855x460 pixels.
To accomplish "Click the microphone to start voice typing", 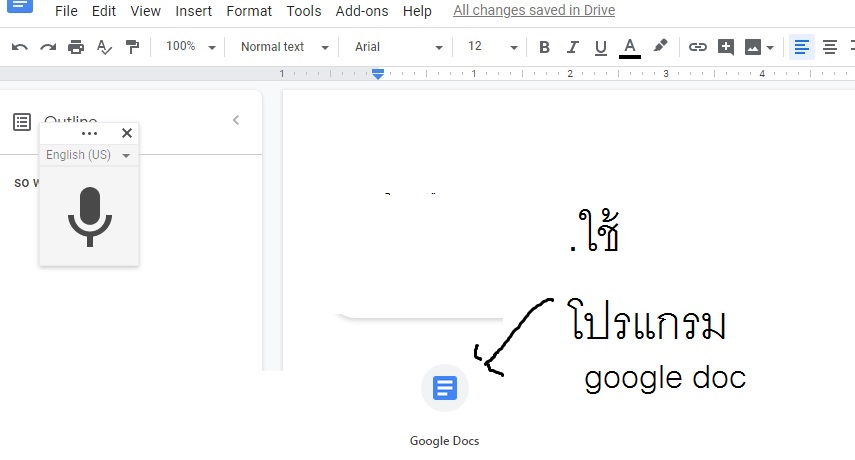I will [90, 216].
